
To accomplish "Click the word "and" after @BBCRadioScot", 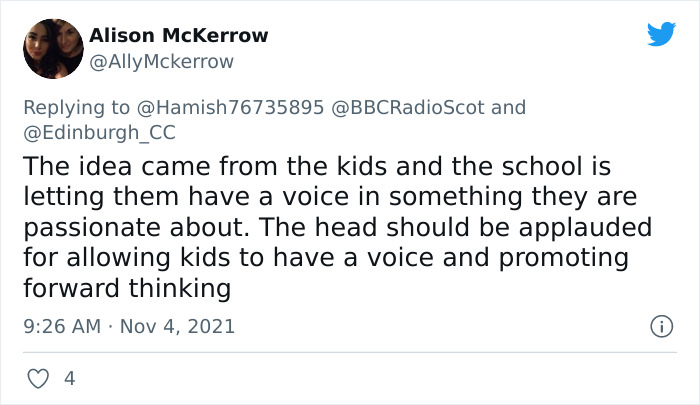I will [506, 107].
